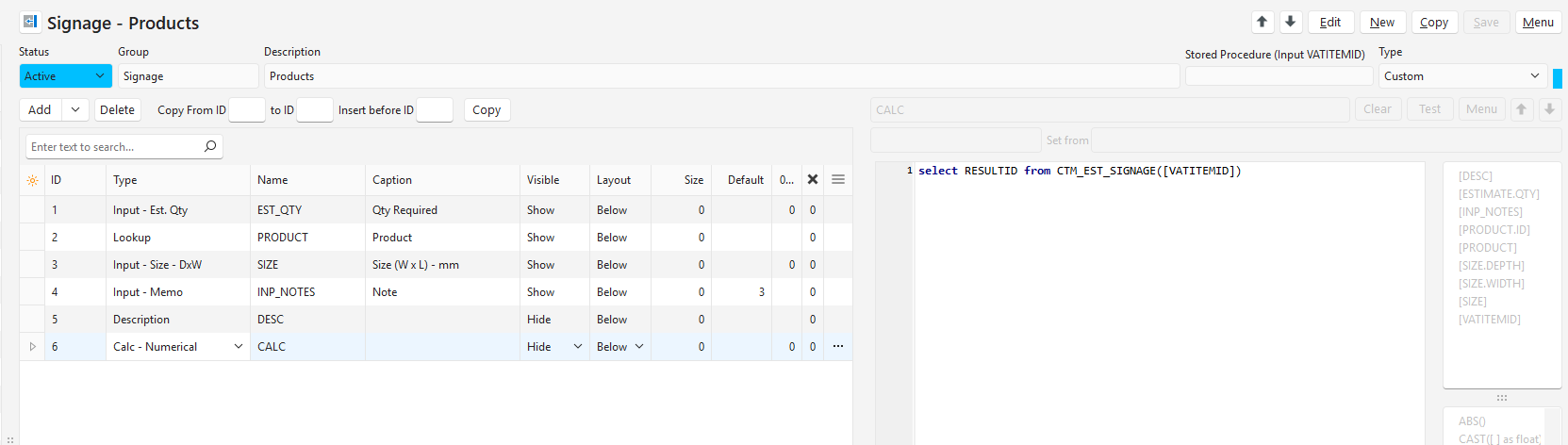Image resolution: width=1568 pixels, height=445 pixels.
Task: Click the Group field Signage
Action: pyautogui.click(x=188, y=76)
